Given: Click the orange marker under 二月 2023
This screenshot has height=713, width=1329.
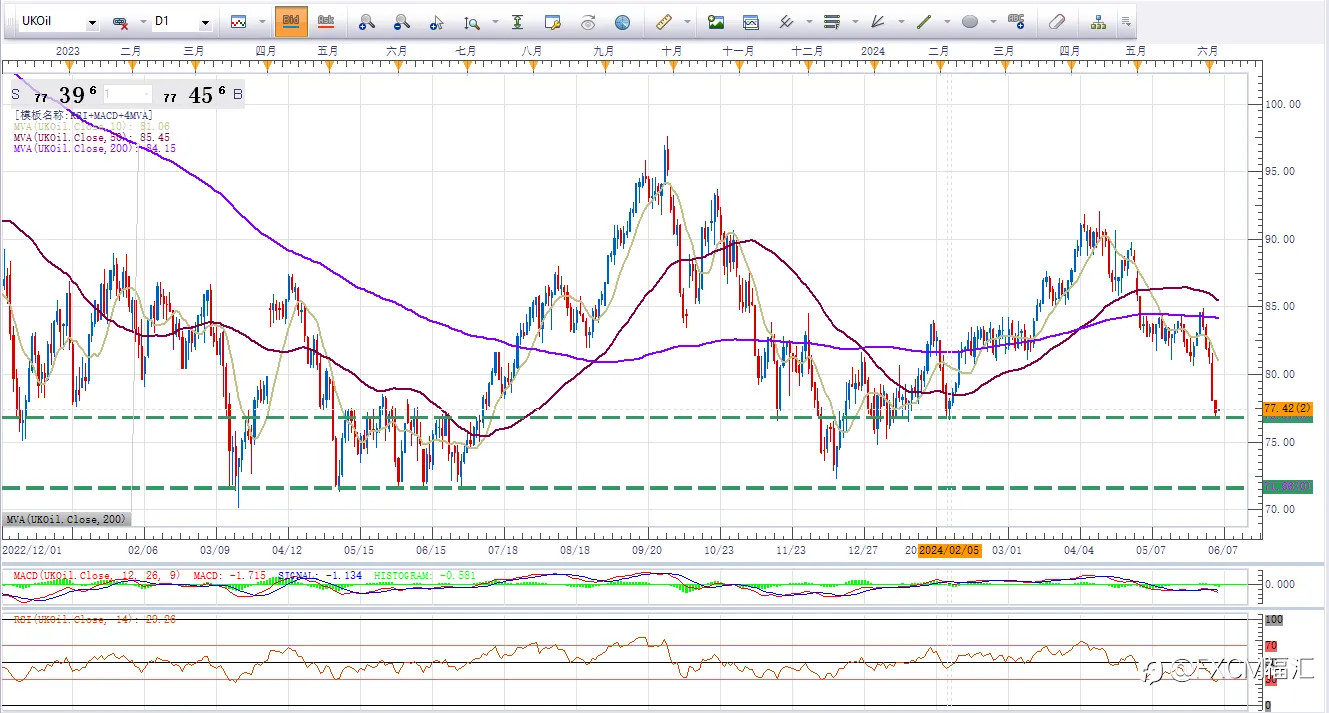Looking at the screenshot, I should (x=130, y=65).
